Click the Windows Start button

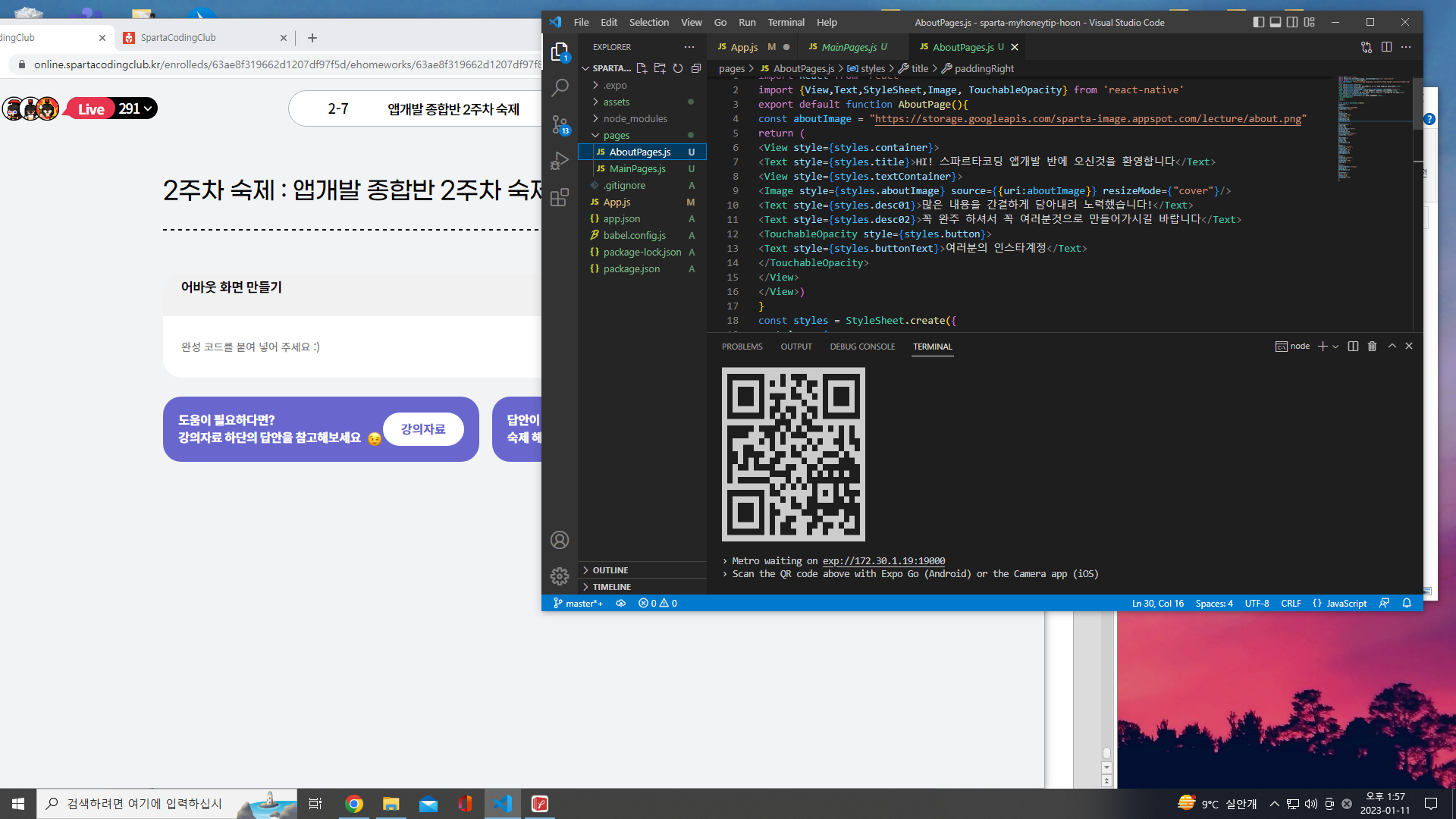18,804
